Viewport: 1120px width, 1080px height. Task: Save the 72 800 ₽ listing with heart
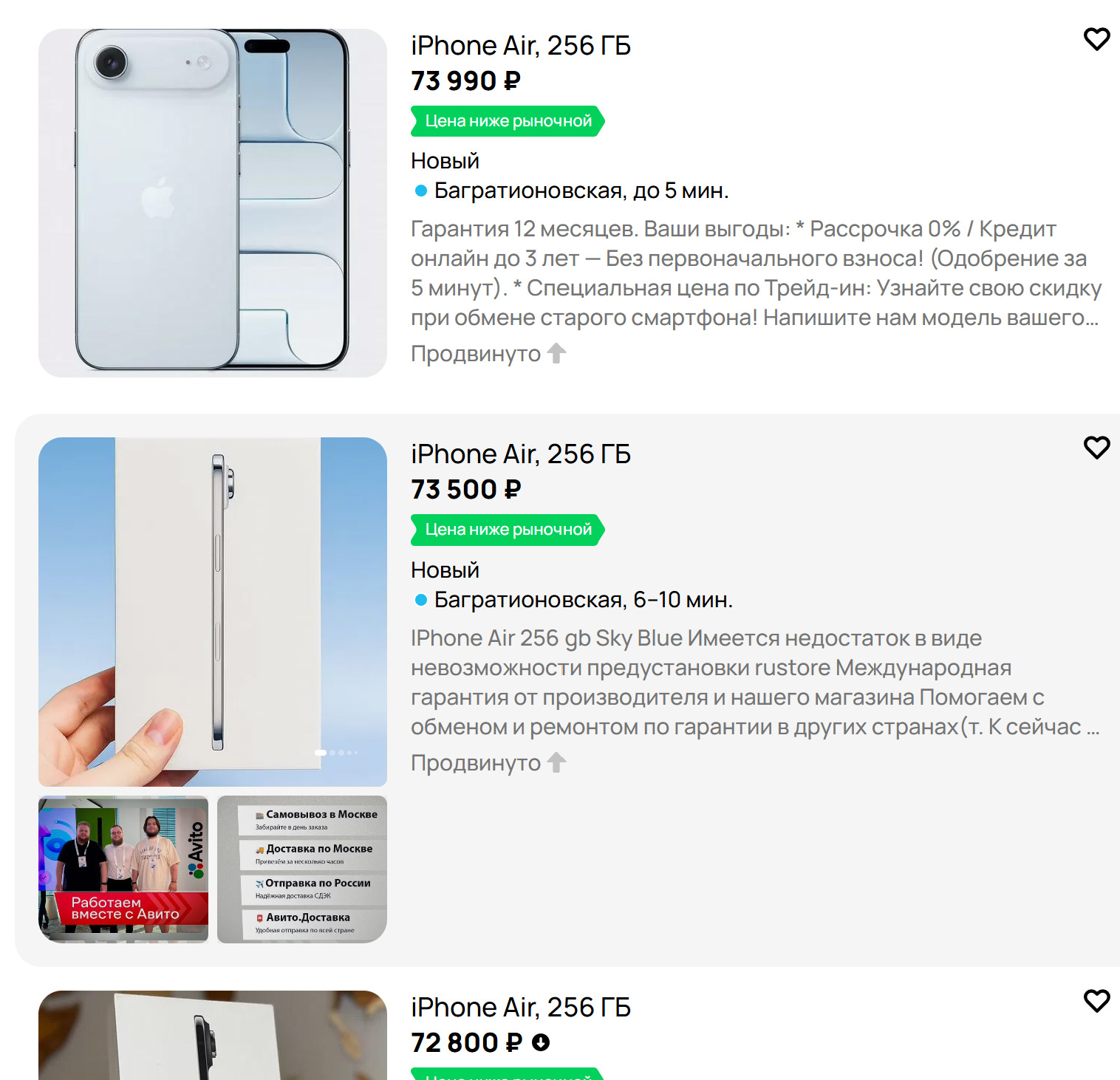(x=1096, y=1001)
